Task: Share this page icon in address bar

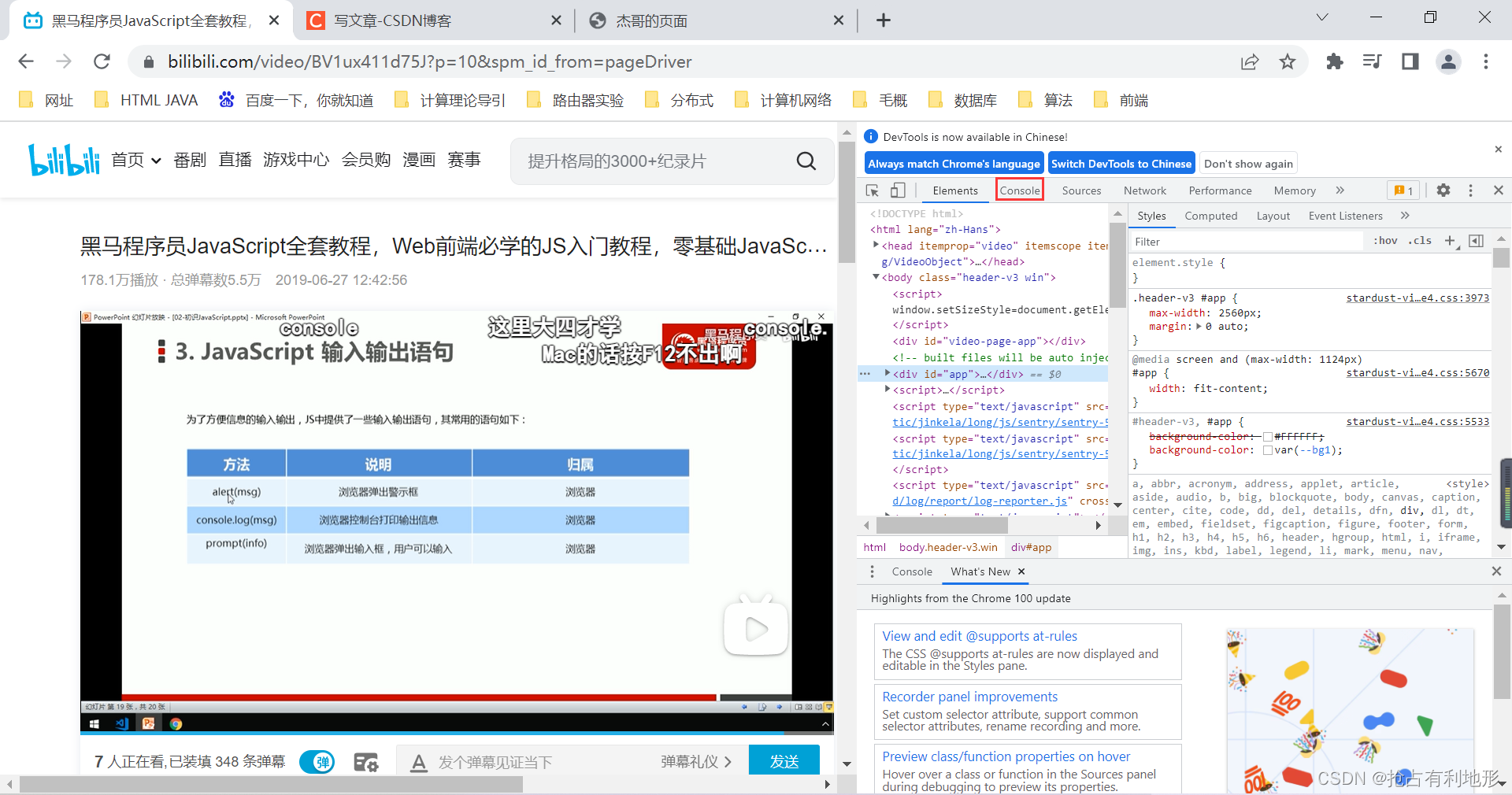Action: click(1250, 61)
